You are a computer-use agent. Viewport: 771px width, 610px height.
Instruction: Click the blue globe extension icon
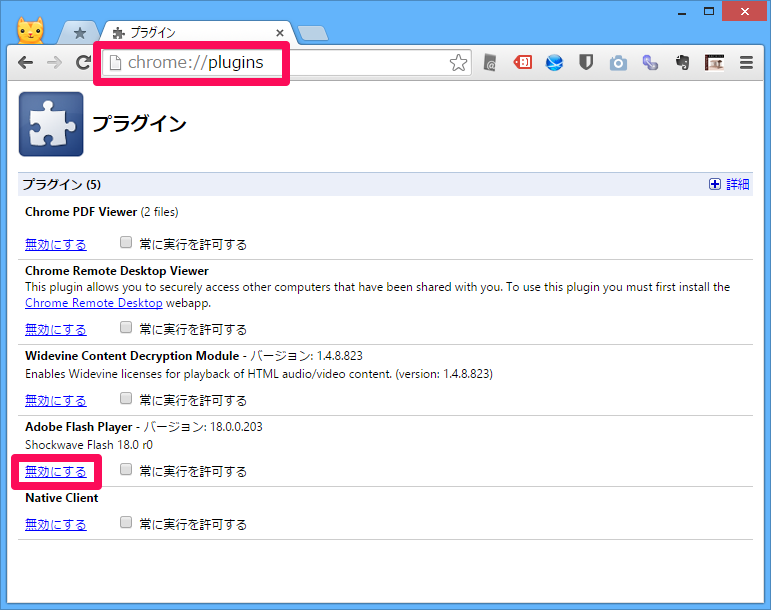[554, 63]
